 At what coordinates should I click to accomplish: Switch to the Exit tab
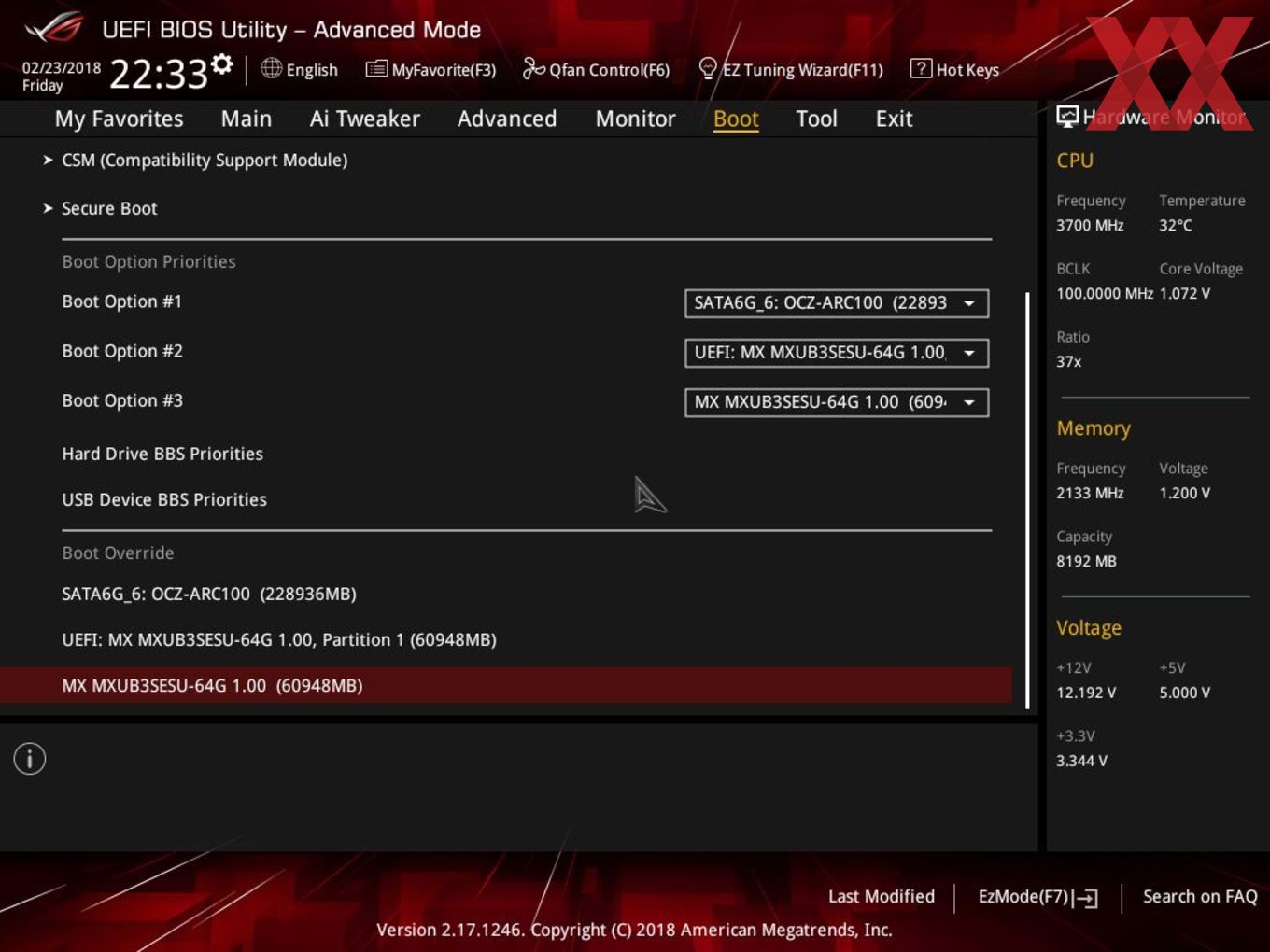[894, 119]
